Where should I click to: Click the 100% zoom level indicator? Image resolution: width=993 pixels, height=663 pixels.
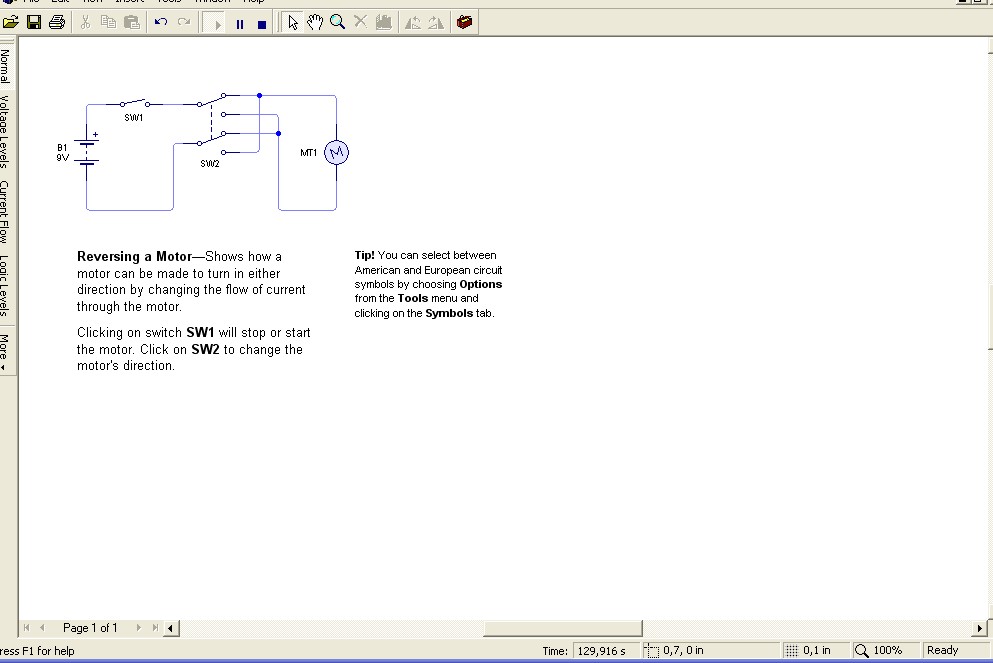888,650
